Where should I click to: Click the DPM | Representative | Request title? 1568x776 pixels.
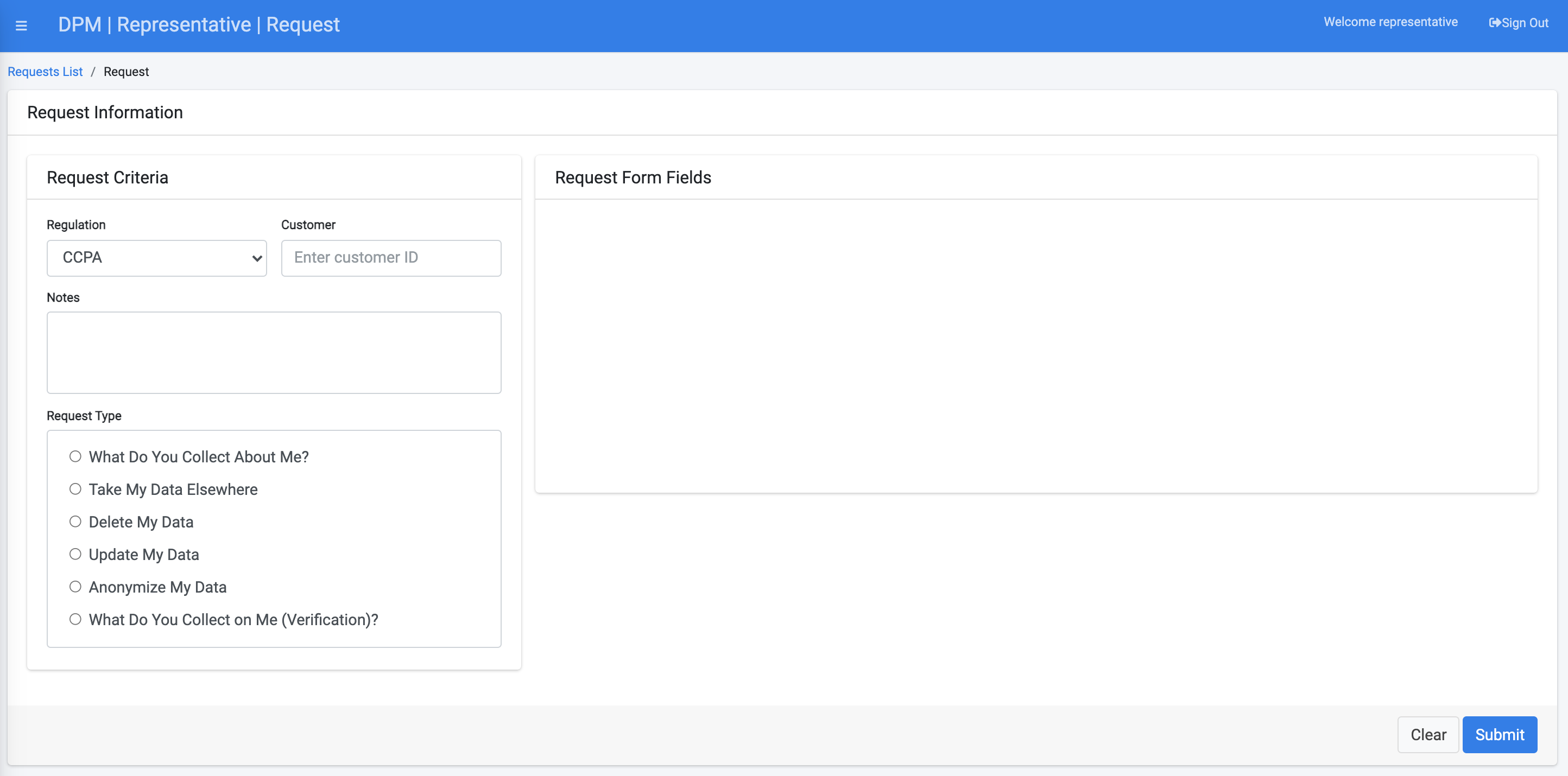pyautogui.click(x=198, y=25)
